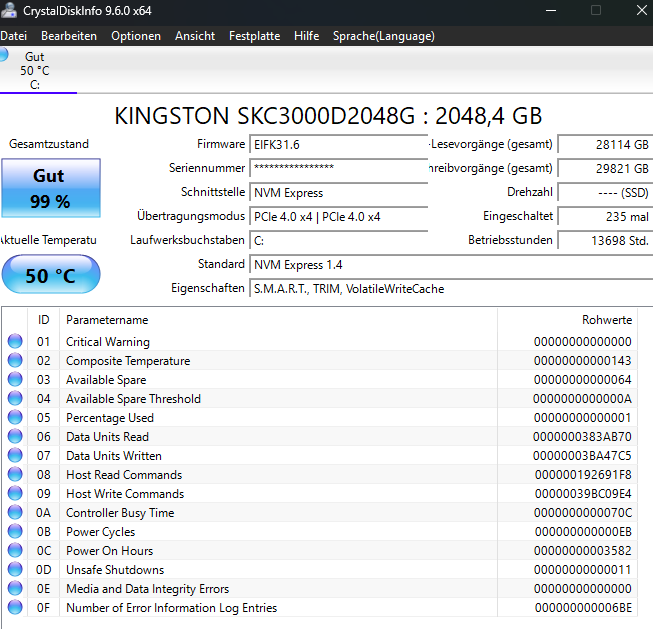This screenshot has width=653, height=629.
Task: Click raw value 00000000000EB
Action: point(583,532)
